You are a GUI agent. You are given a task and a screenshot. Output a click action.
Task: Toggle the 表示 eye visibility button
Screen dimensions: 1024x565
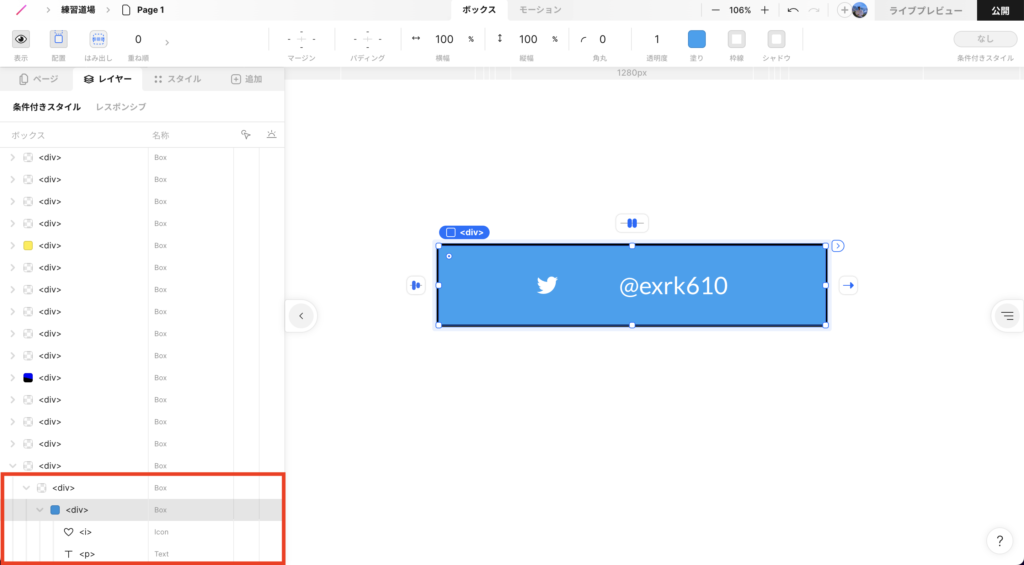[21, 39]
